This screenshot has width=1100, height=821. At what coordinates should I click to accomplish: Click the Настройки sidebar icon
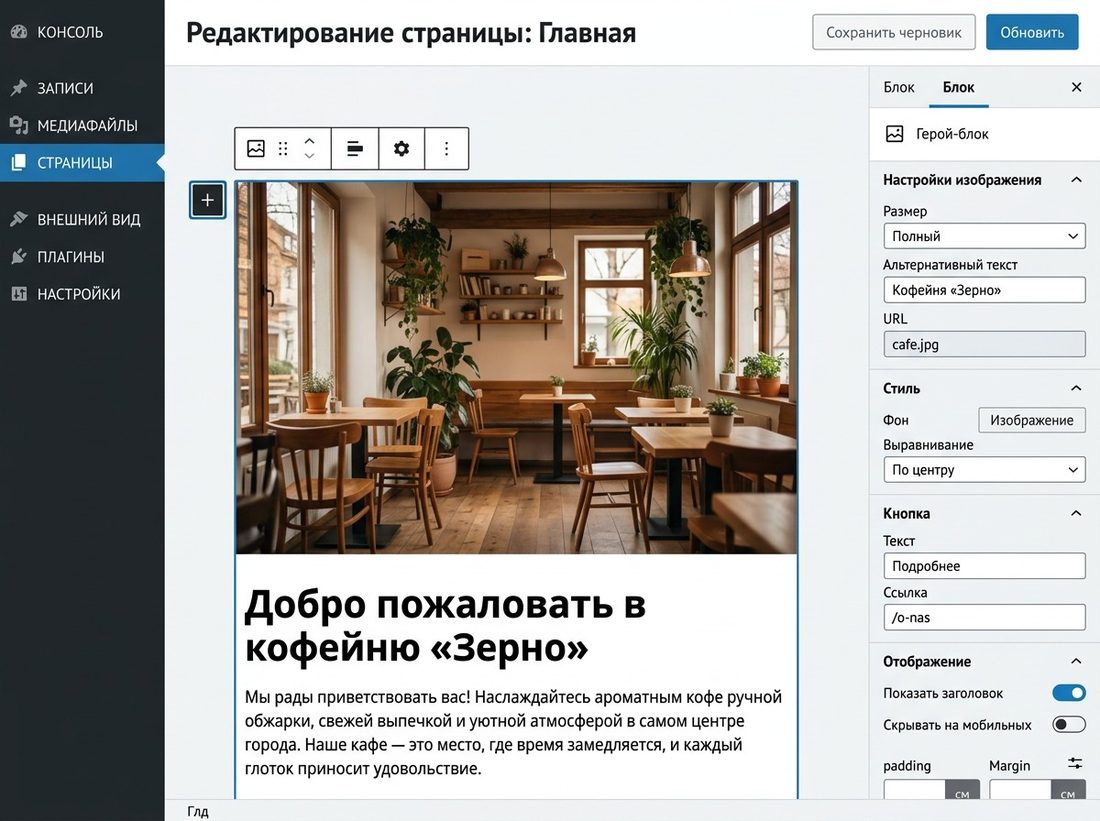click(x=19, y=293)
